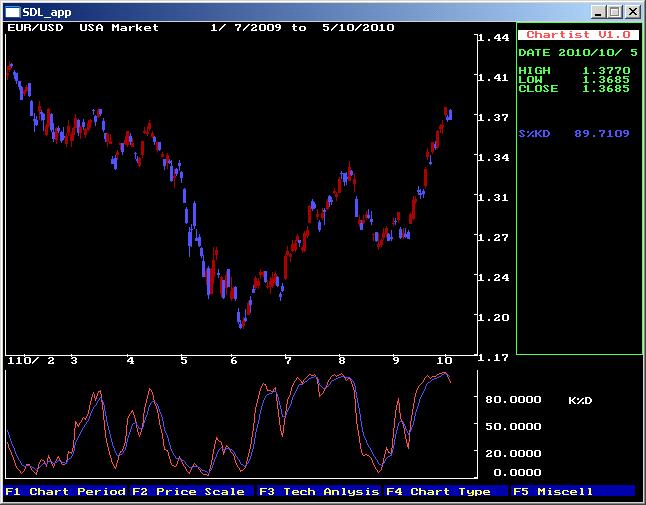Click the 80.0000 oscillator level label
The width and height of the screenshot is (646, 505).
(x=514, y=399)
